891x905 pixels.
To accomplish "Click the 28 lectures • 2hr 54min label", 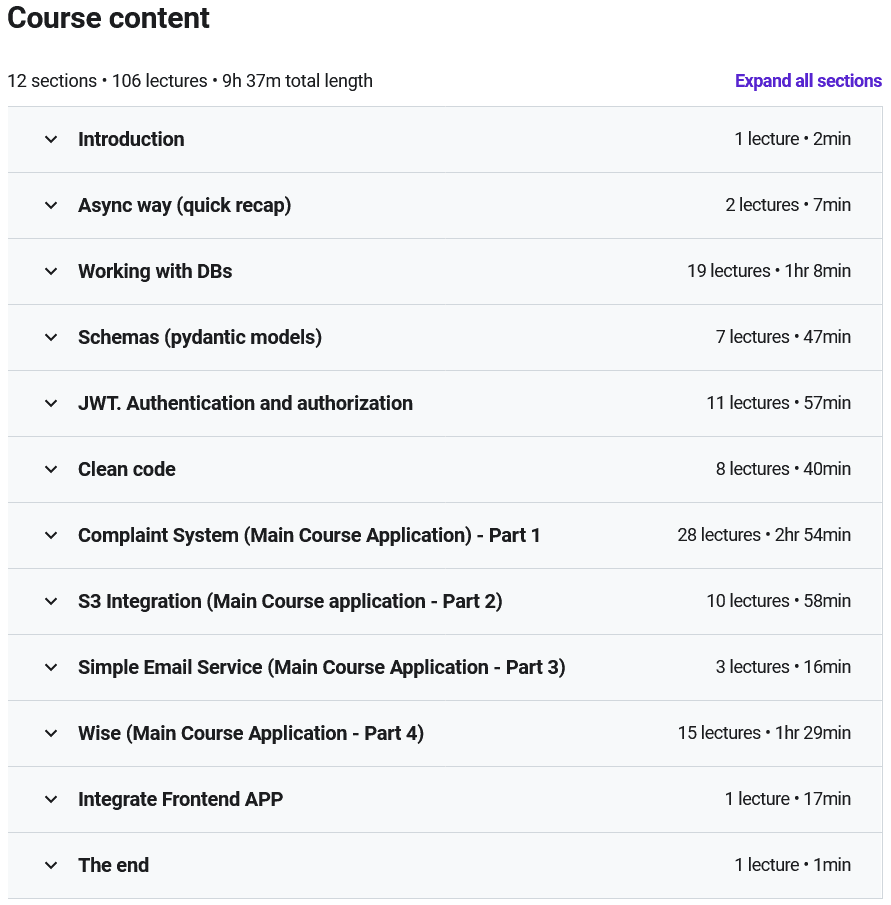I will tap(764, 535).
